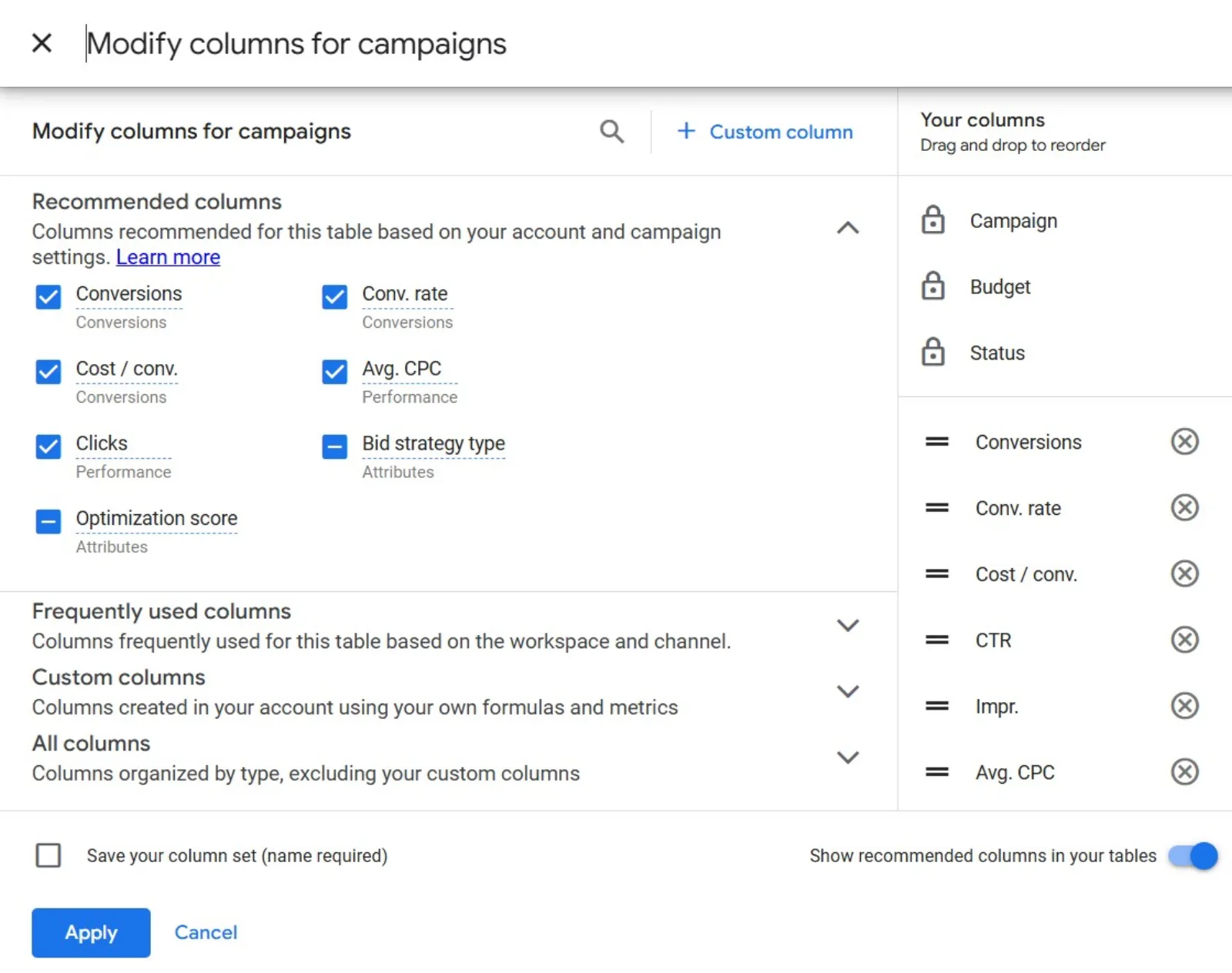Select the Campaign locked column label
The height and width of the screenshot is (973, 1232).
coord(1013,221)
